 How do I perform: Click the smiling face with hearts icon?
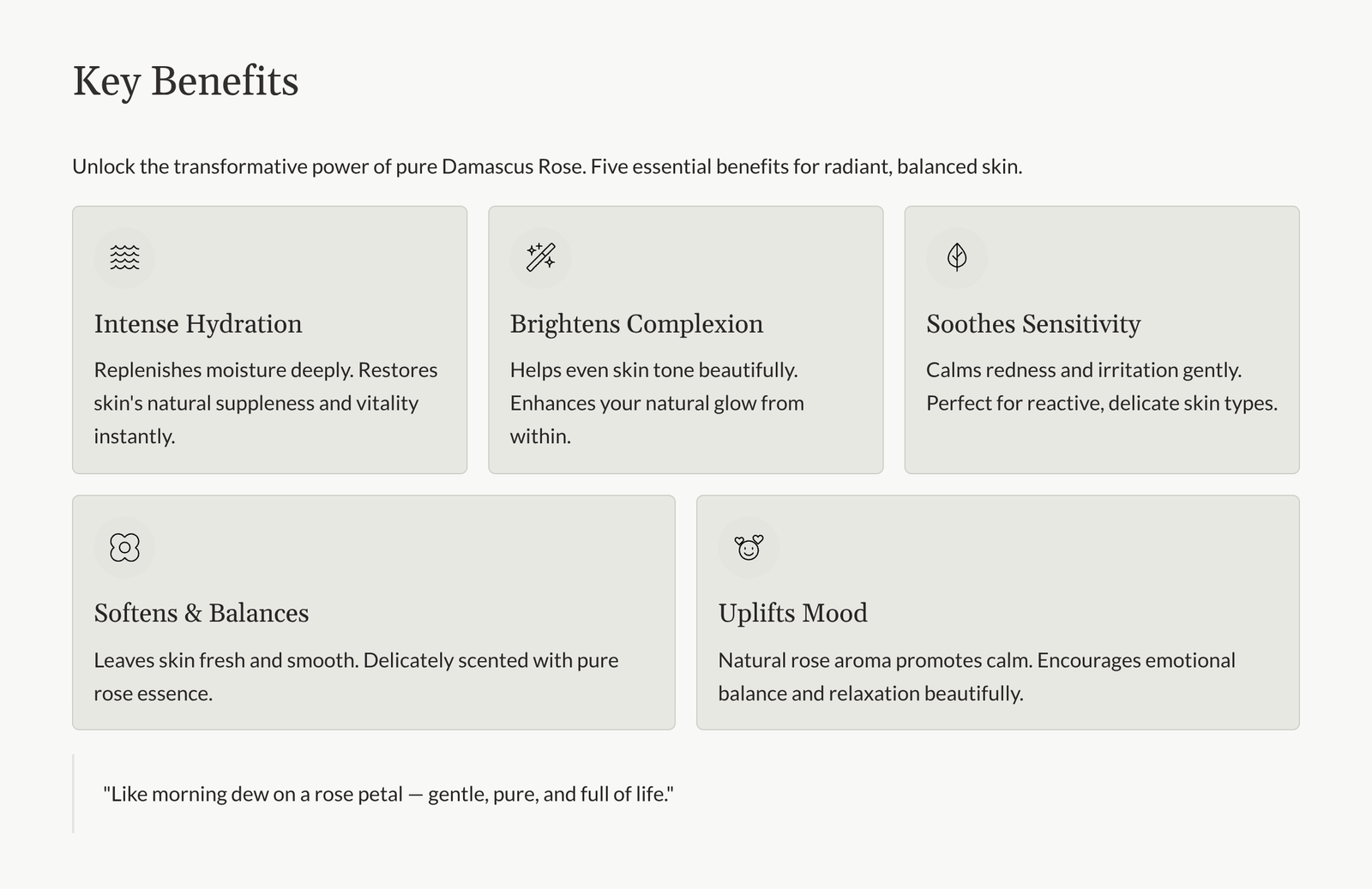pyautogui.click(x=749, y=547)
